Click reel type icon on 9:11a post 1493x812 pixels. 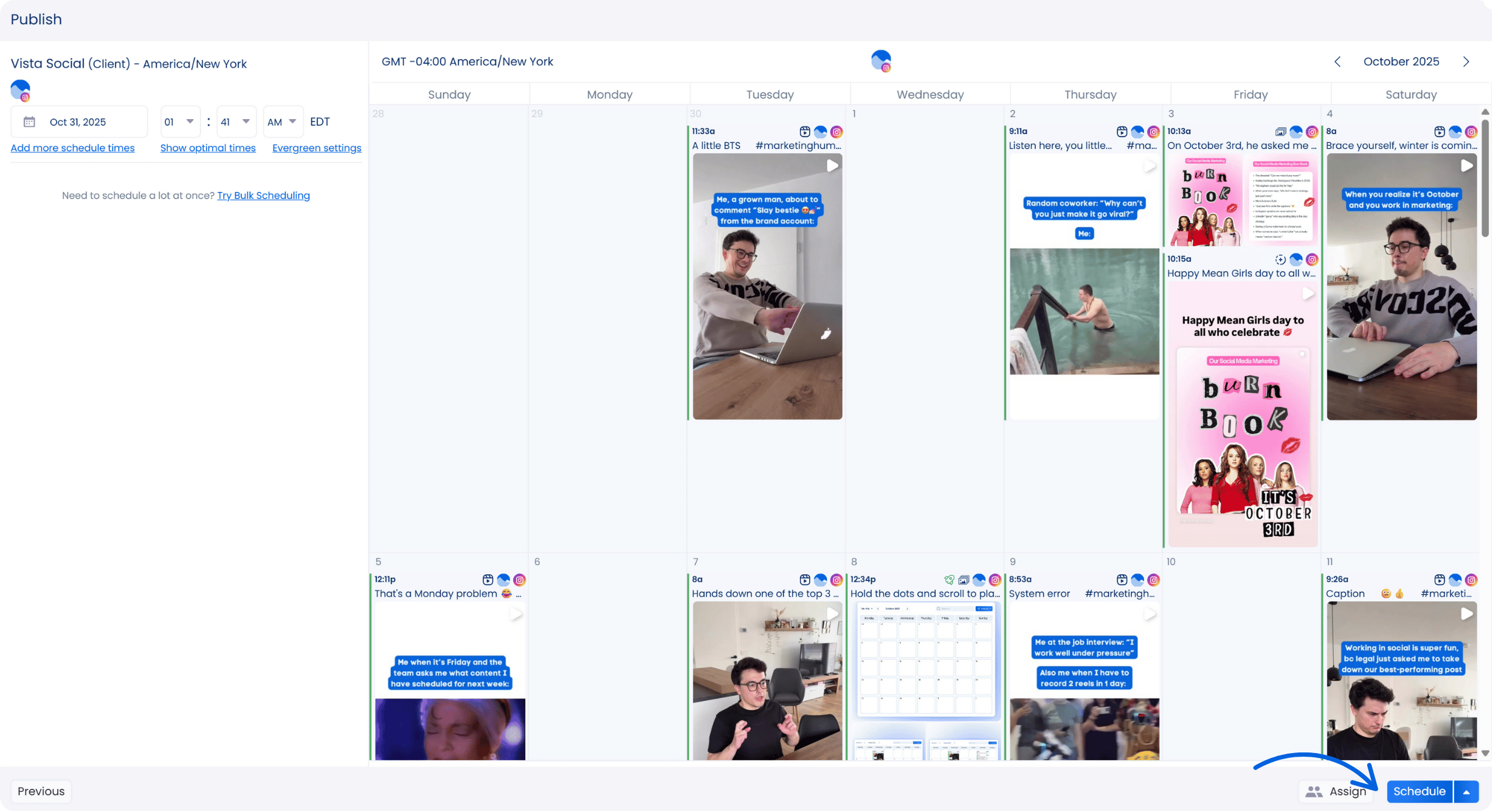(x=1122, y=132)
